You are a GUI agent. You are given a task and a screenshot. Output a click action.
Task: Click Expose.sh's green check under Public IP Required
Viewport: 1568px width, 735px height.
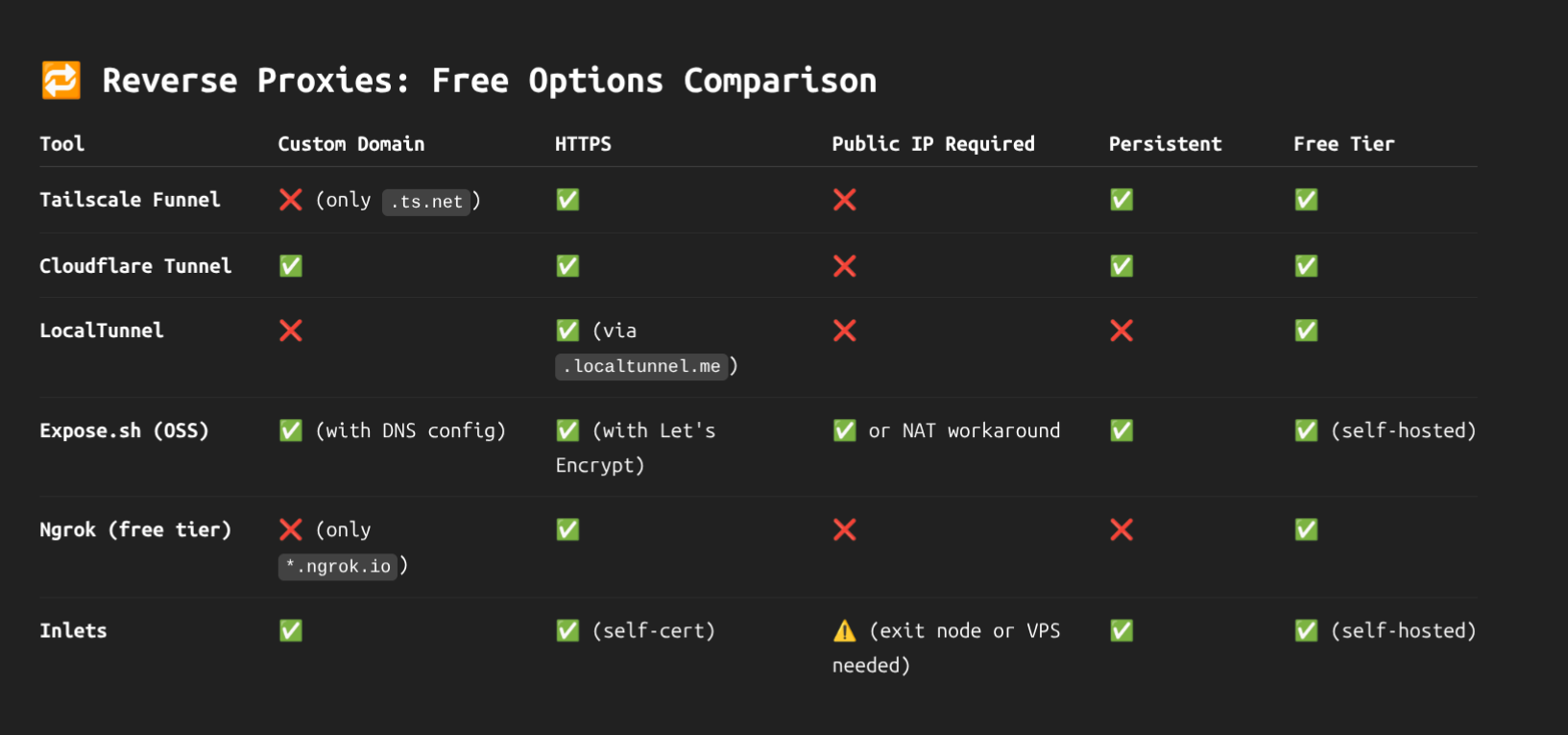[844, 430]
